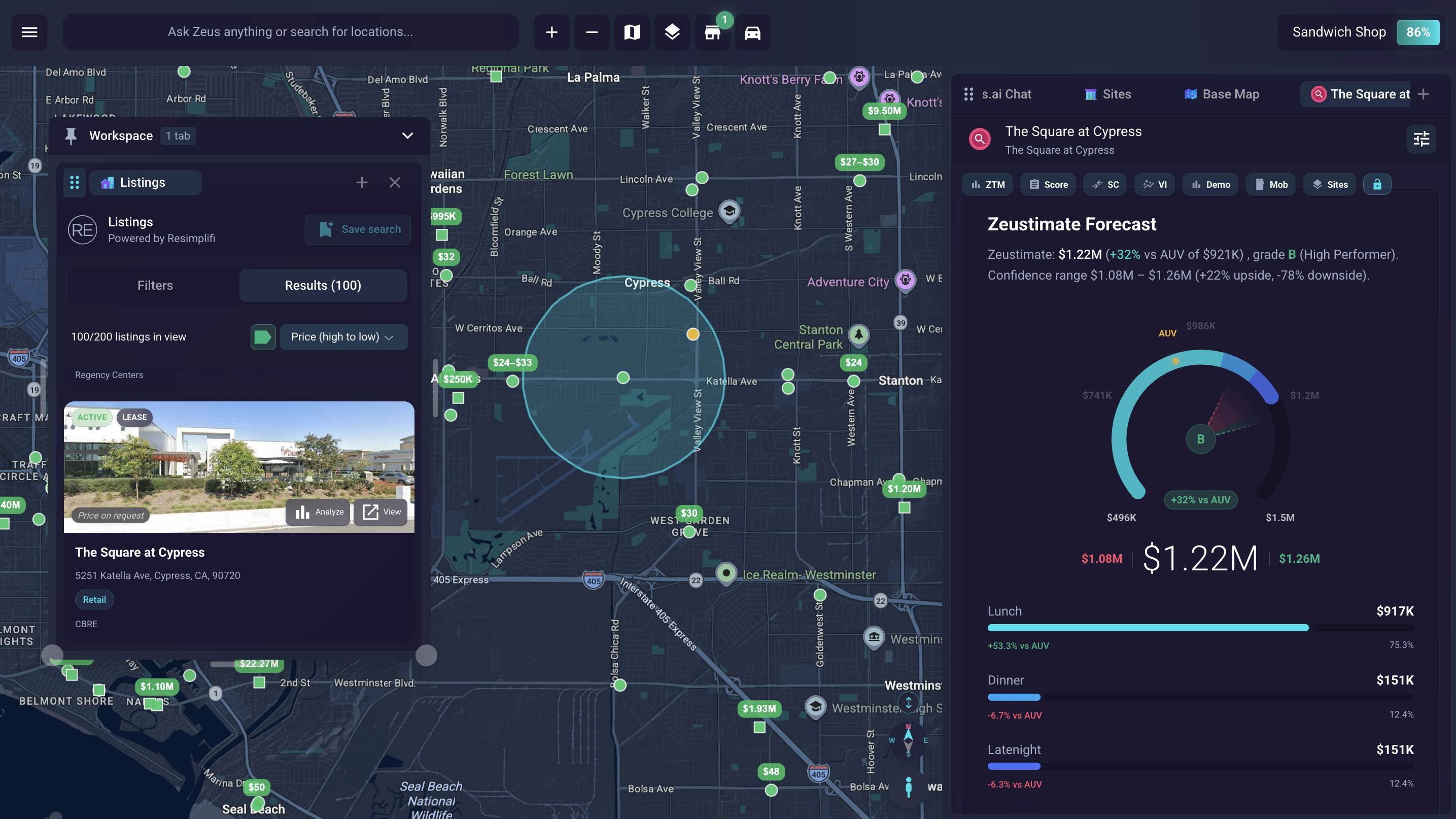Viewport: 1456px width, 819px height.
Task: Zoom in with the plus map button
Action: (551, 32)
